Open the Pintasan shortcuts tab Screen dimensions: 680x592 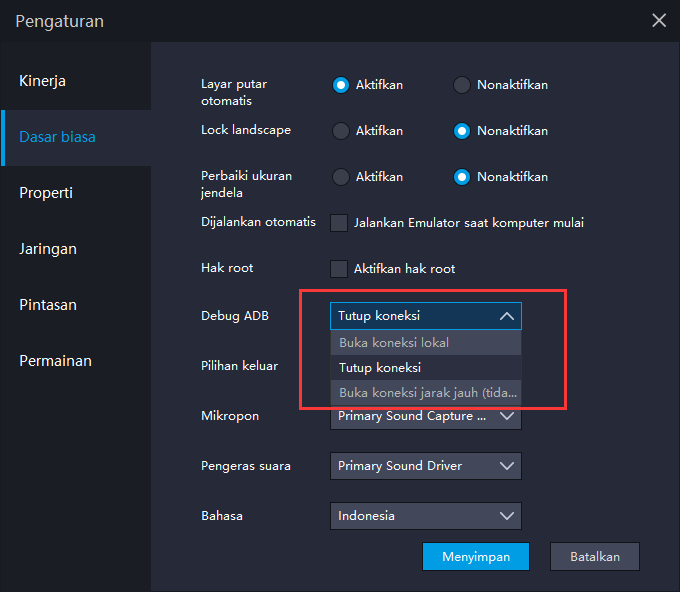75,305
